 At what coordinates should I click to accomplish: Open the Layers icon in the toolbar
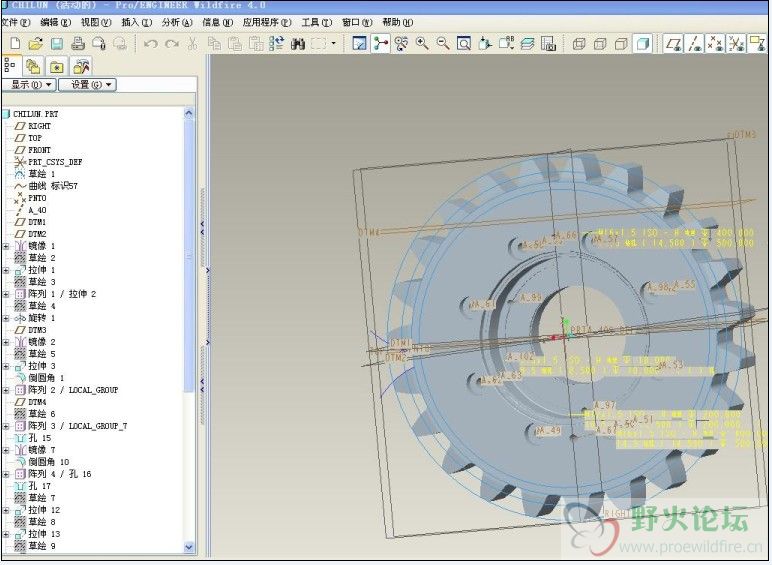coord(527,43)
